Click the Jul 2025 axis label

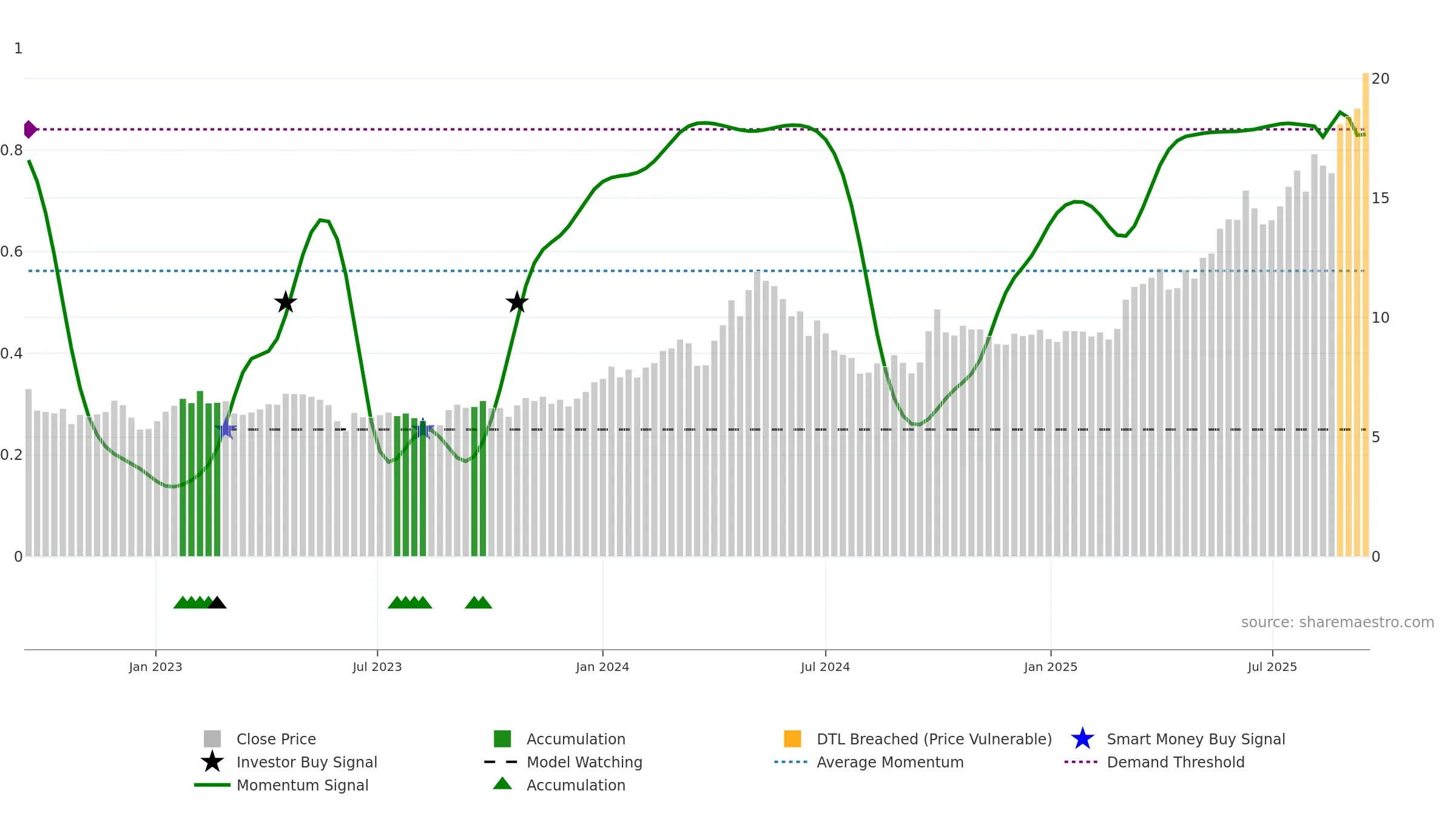[1272, 667]
